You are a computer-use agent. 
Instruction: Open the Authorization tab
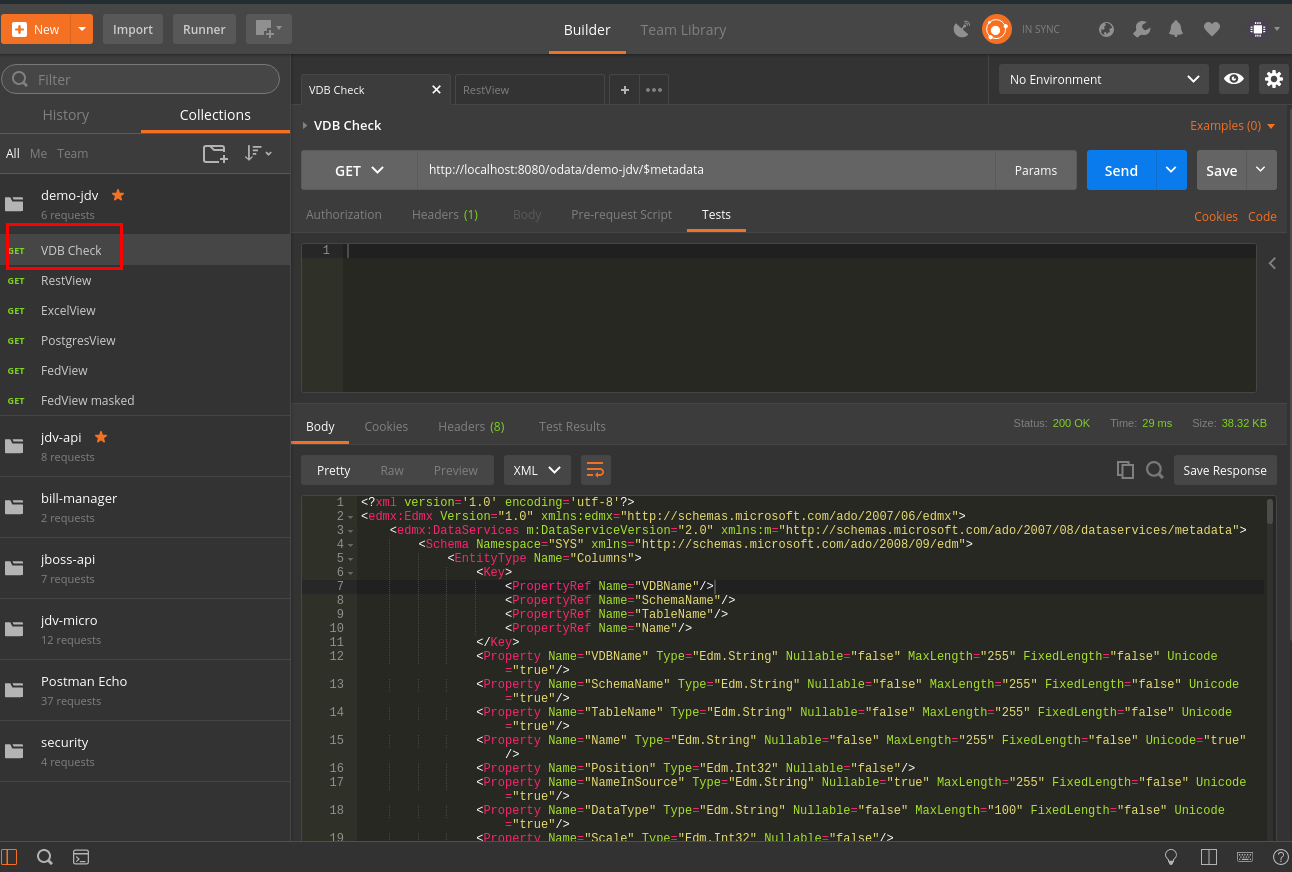tap(344, 214)
